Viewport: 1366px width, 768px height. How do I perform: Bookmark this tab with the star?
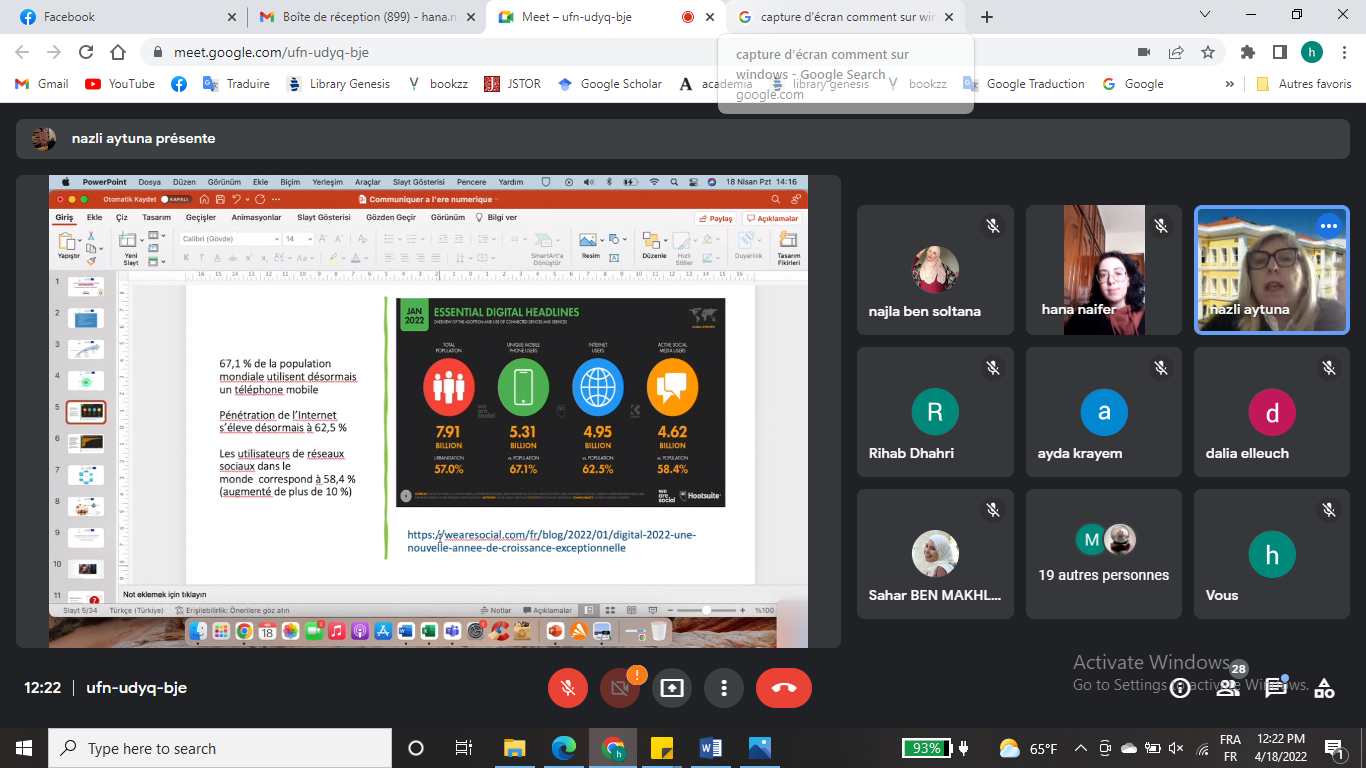click(x=1208, y=52)
